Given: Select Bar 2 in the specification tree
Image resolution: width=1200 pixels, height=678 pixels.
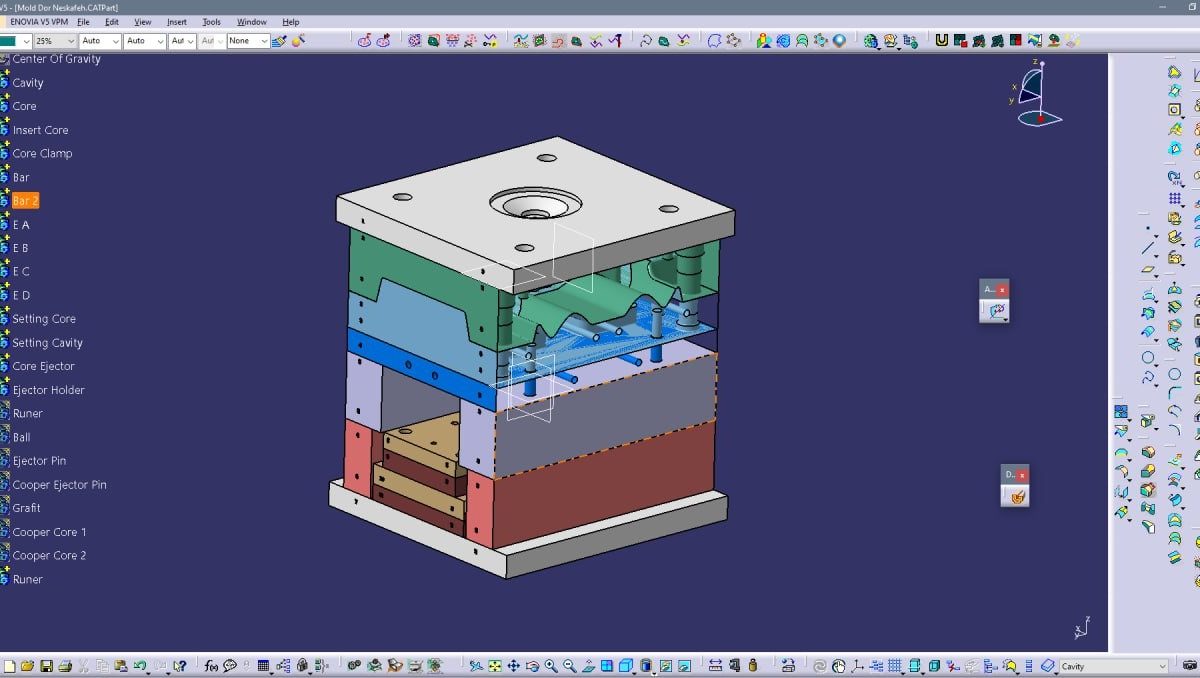Looking at the screenshot, I should tap(25, 201).
